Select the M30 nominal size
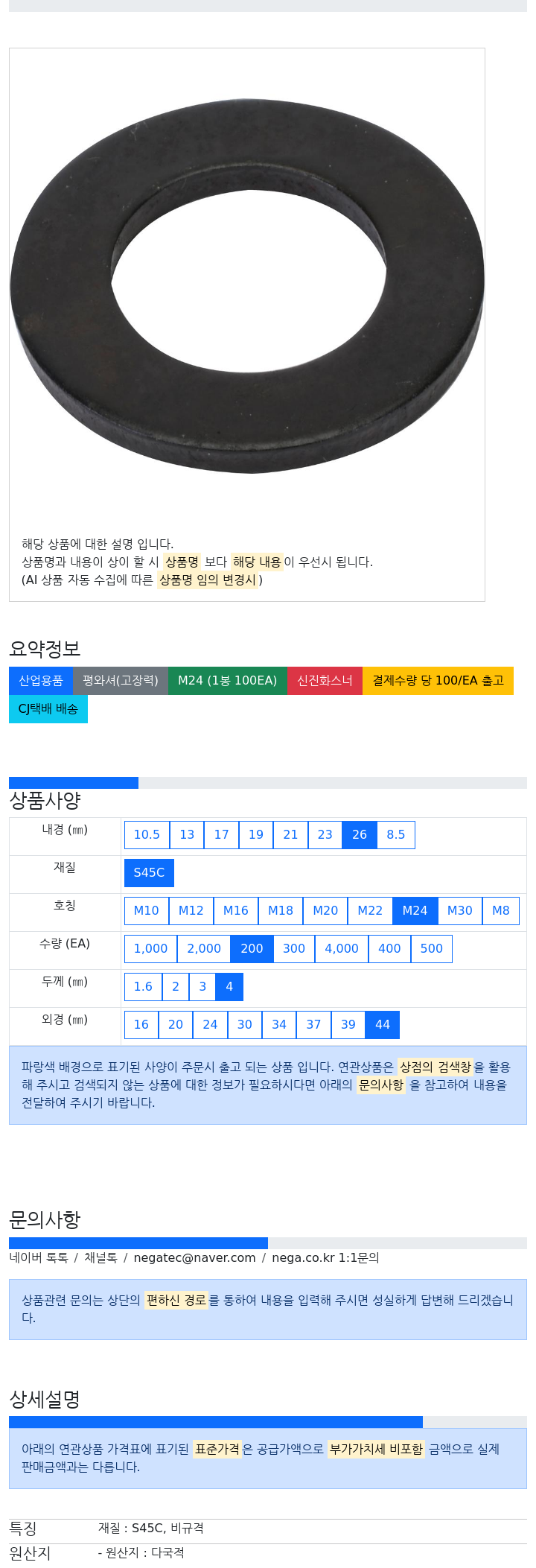The width and height of the screenshot is (536, 1568). tap(460, 911)
